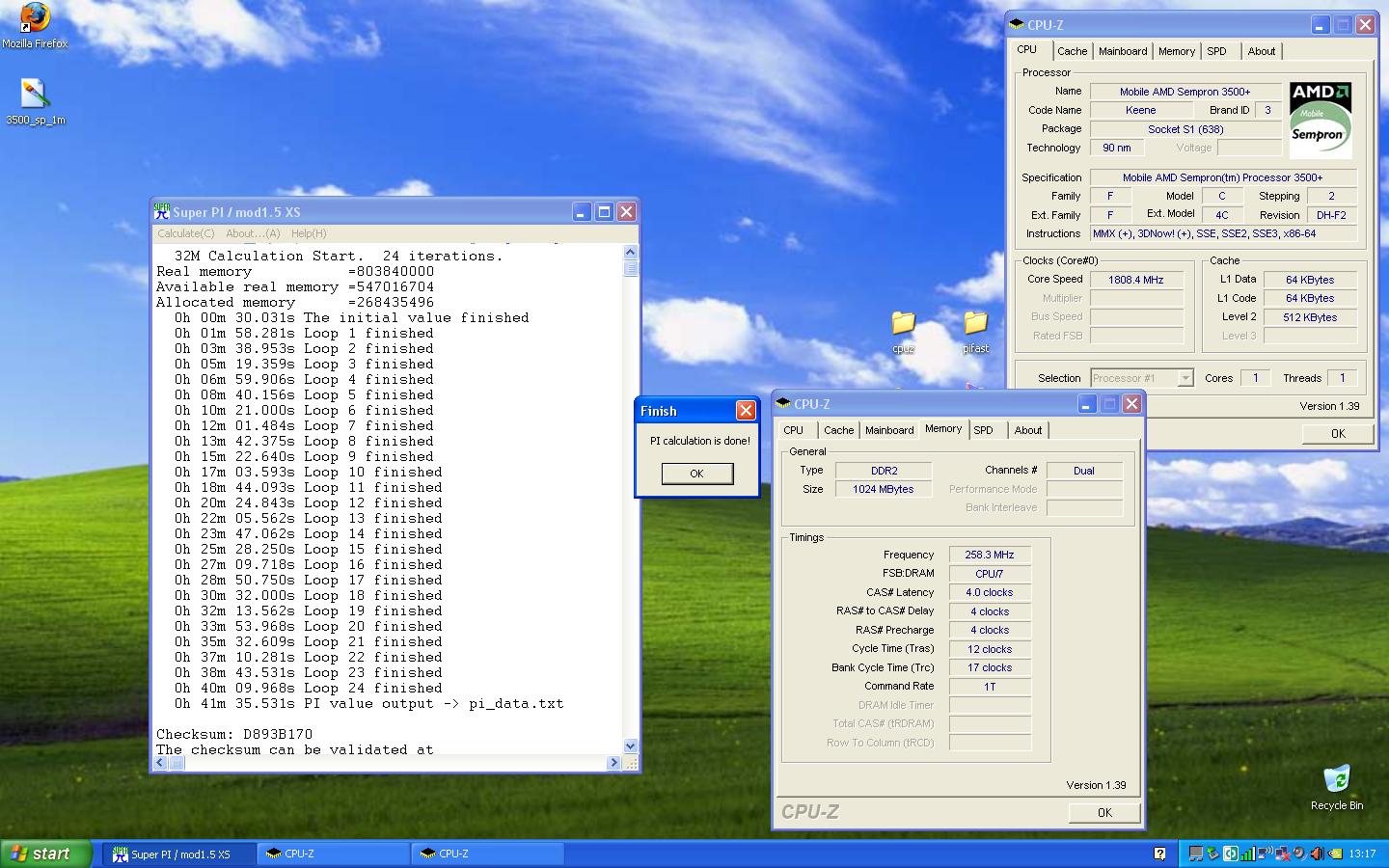Click the wireless network connection tray icon

pos(1266,854)
